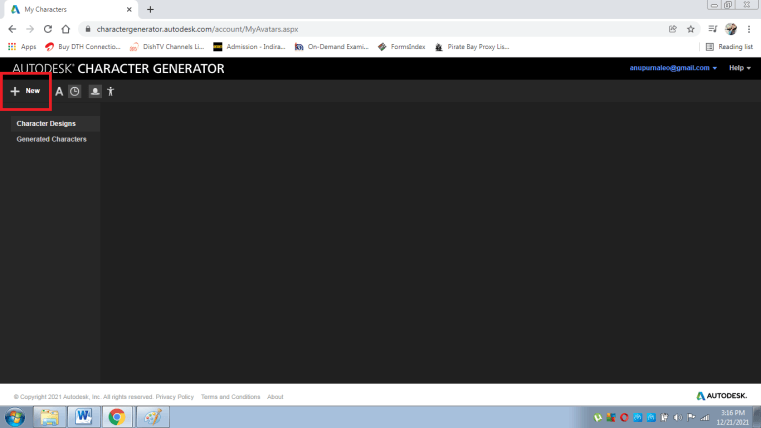Open the Chrome profile avatar
Image resolution: width=761 pixels, height=428 pixels.
click(x=731, y=29)
